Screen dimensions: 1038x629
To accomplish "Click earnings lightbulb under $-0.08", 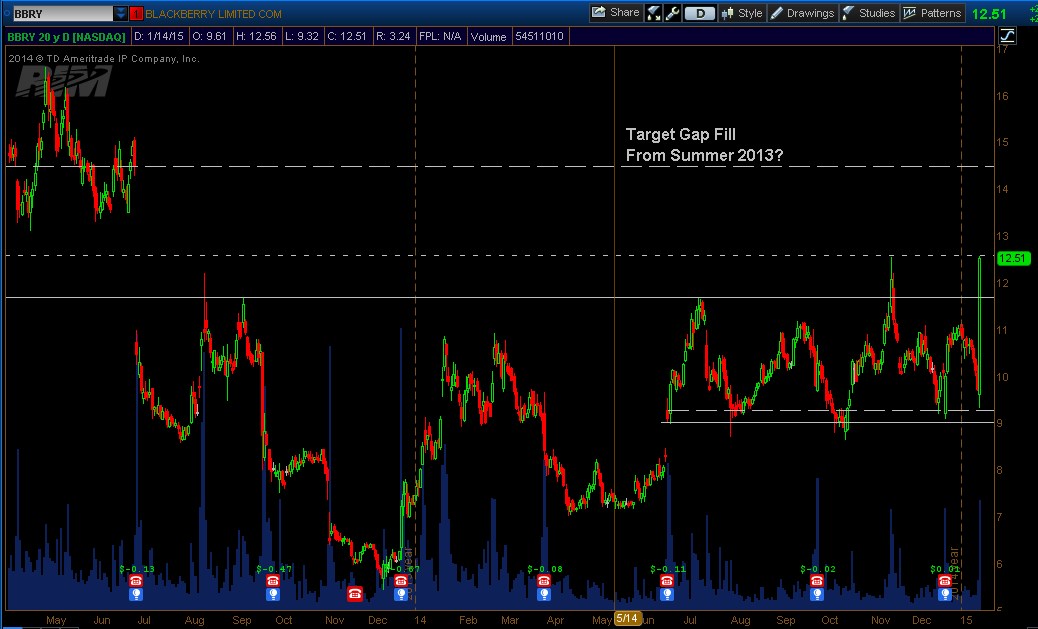I will [x=543, y=594].
